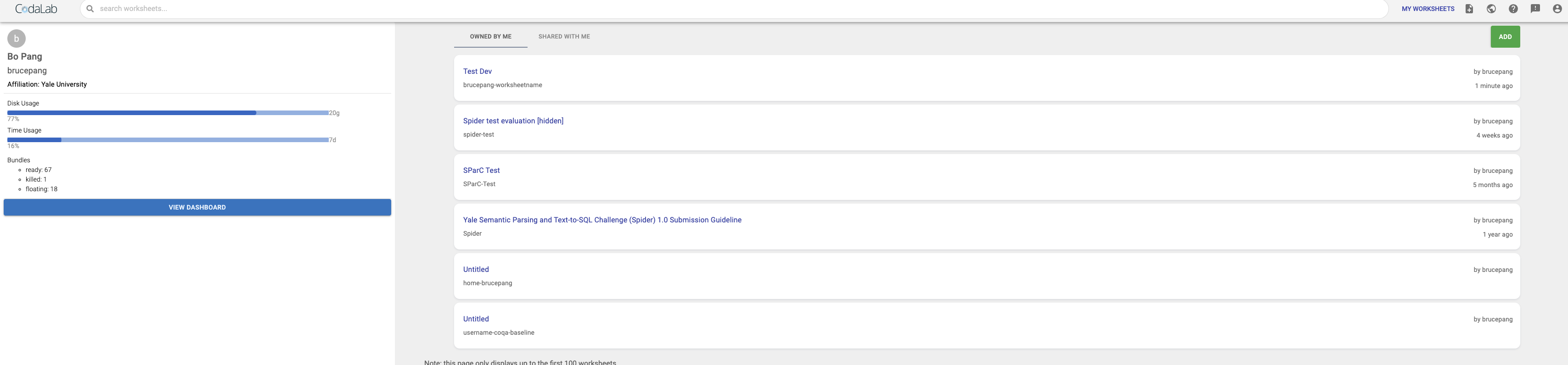Image resolution: width=1568 pixels, height=365 pixels.
Task: Open the Untitled home-brucepang worksheet
Action: pyautogui.click(x=475, y=269)
